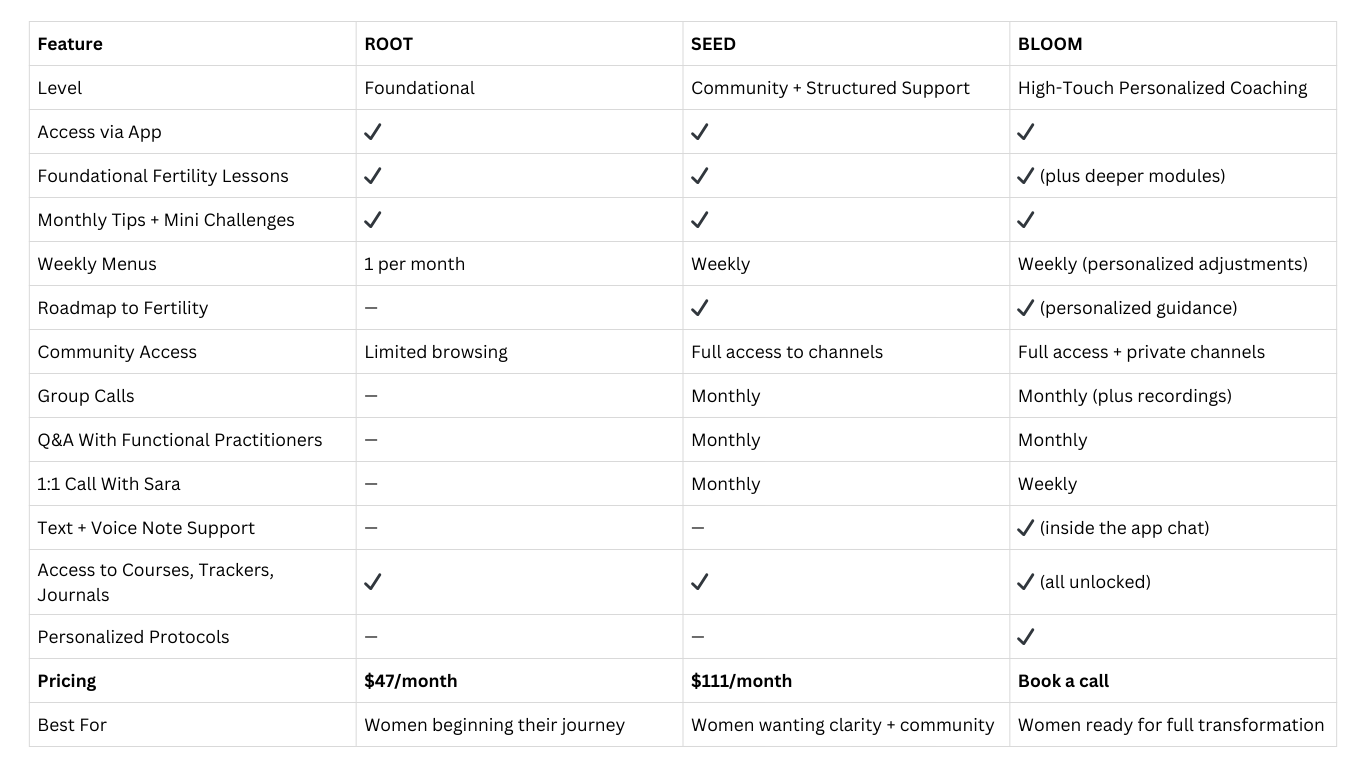
Task: Click "Women ready for full transformation" cell
Action: pos(1170,725)
